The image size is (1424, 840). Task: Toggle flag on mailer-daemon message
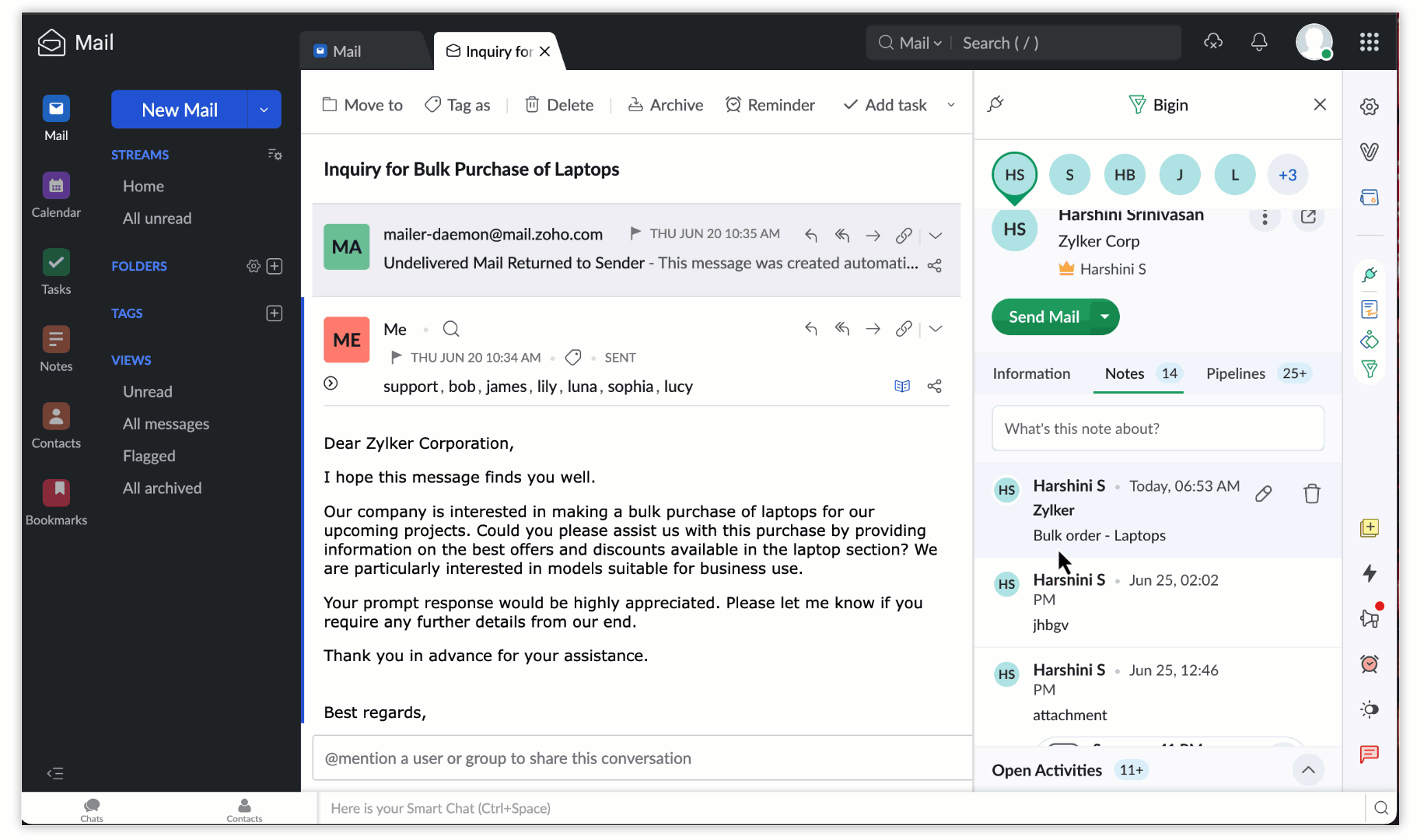click(635, 233)
